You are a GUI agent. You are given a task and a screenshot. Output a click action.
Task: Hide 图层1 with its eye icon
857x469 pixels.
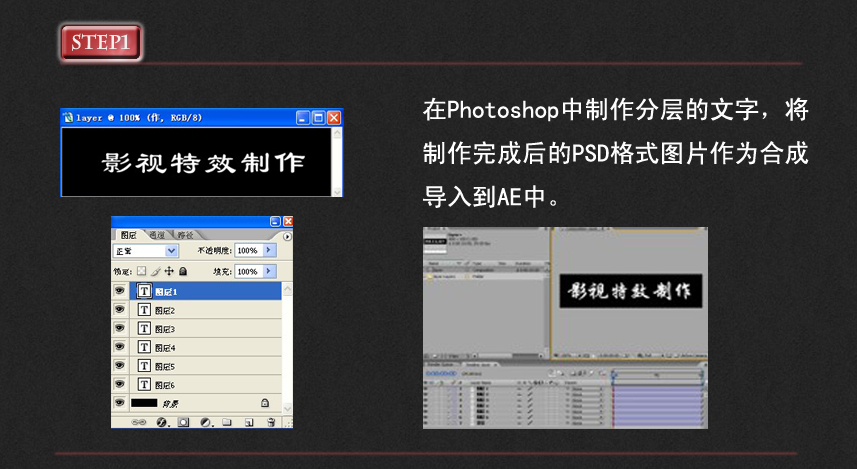(119, 291)
